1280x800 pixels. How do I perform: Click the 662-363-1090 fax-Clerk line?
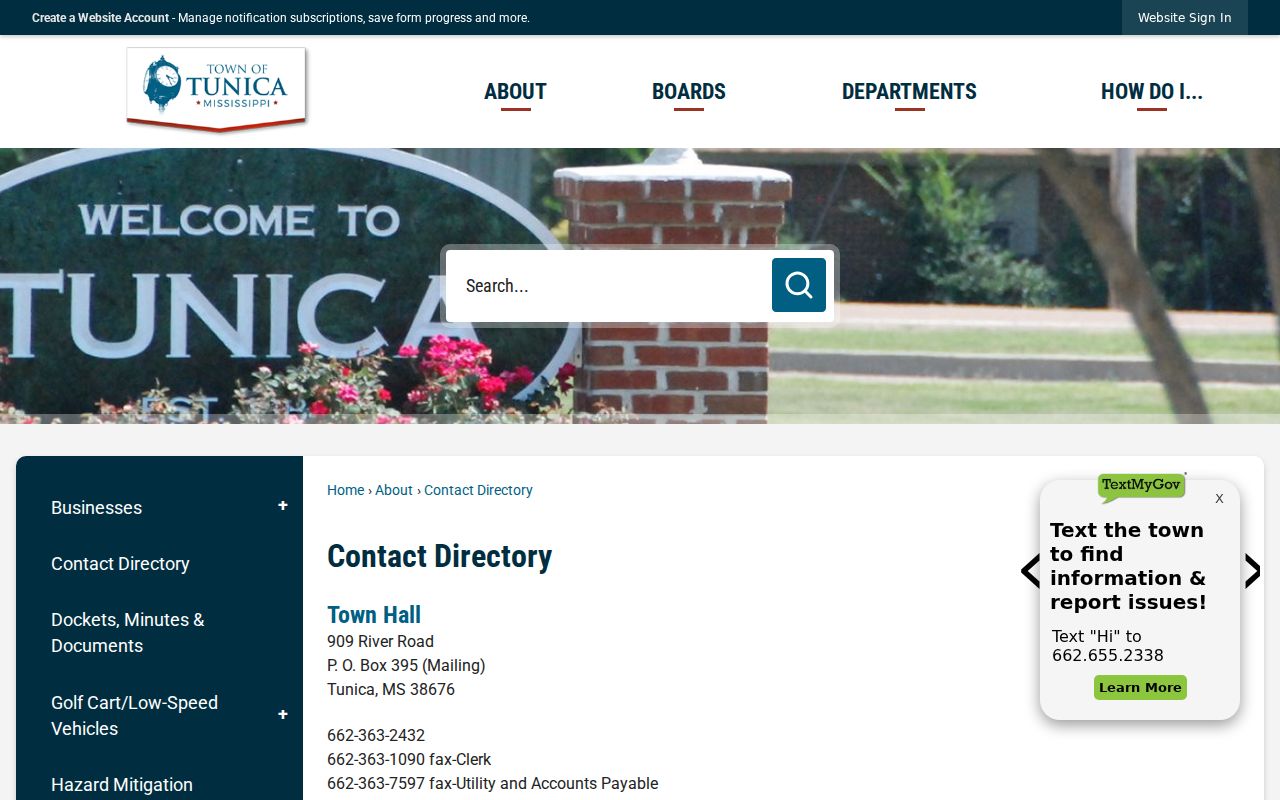[x=409, y=759]
